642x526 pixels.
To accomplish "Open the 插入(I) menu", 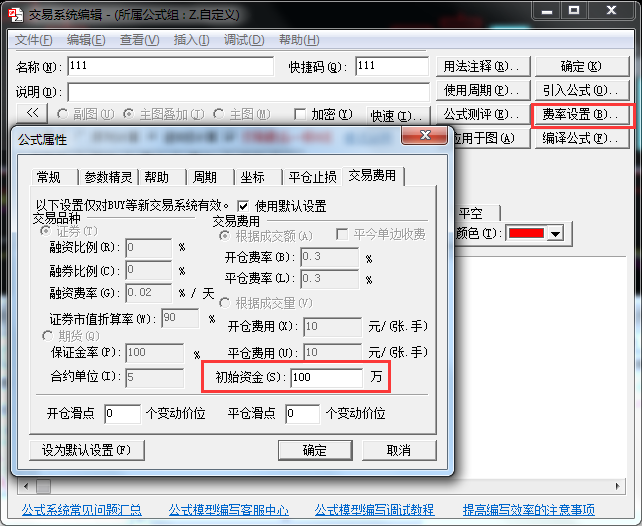I will [191, 40].
